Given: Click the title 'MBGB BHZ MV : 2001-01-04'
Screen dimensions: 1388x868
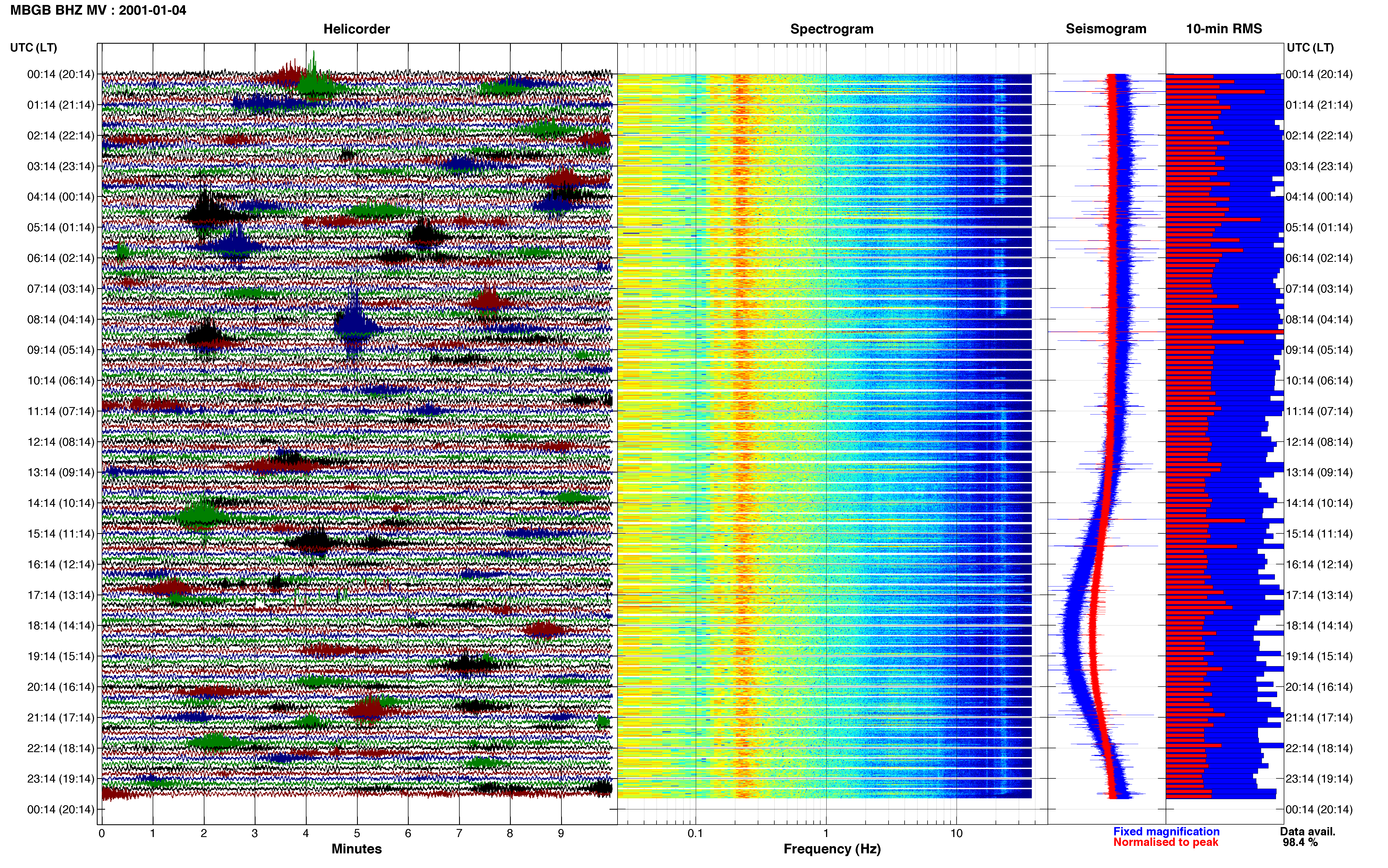Looking at the screenshot, I should pos(98,10).
